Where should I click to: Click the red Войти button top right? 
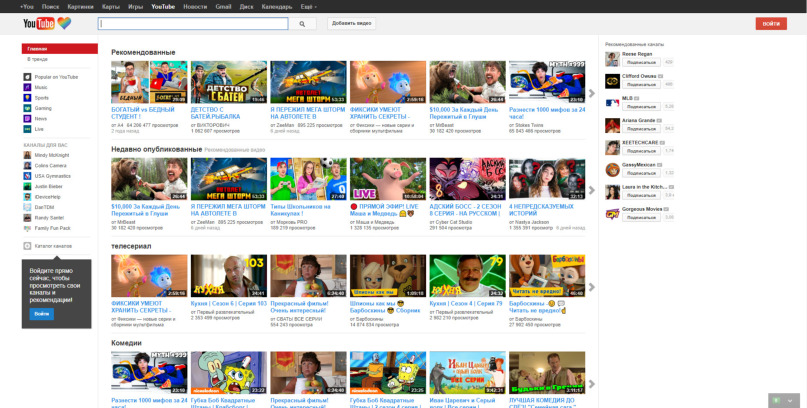771,24
